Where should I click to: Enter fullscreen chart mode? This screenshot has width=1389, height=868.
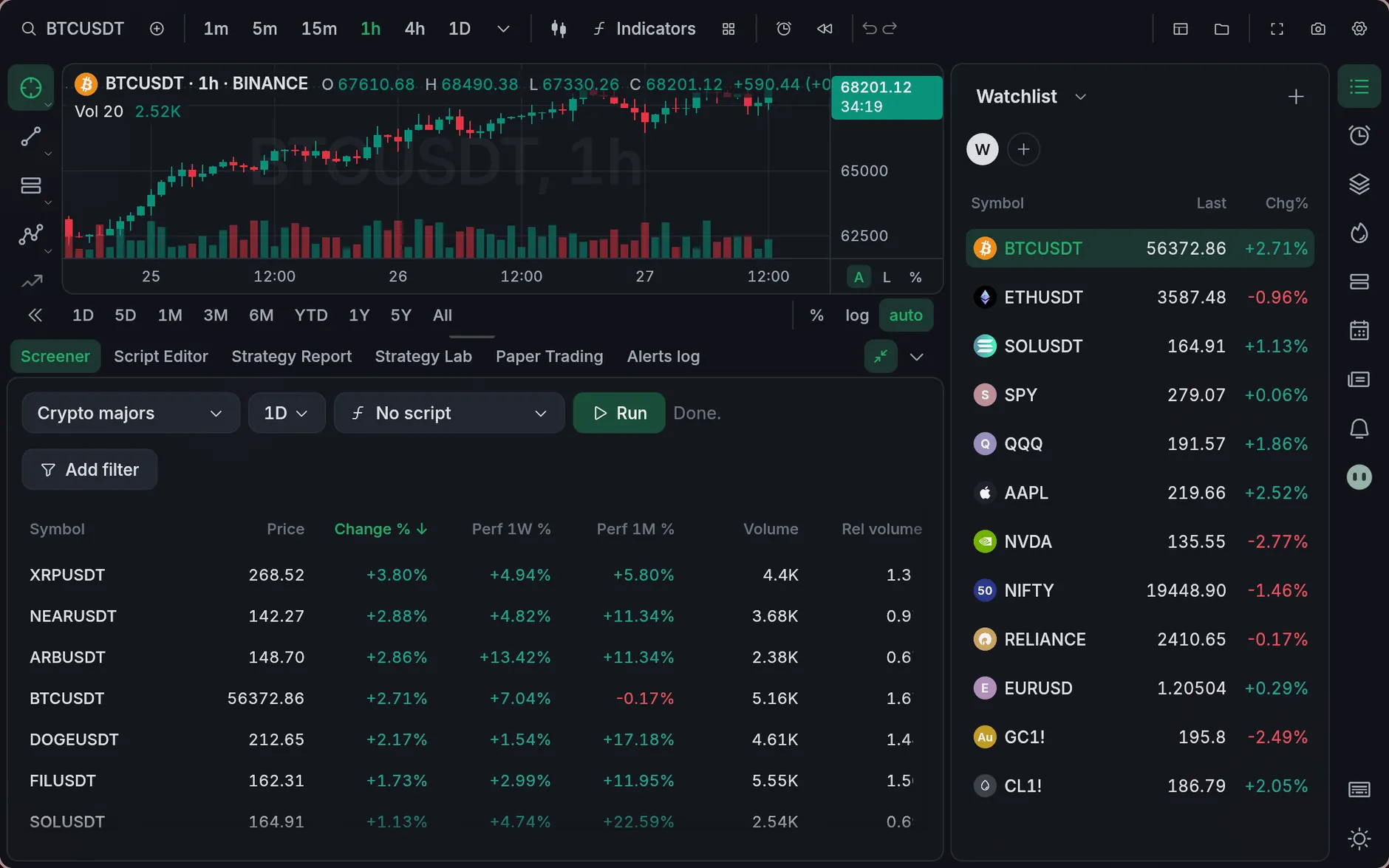pyautogui.click(x=1277, y=29)
